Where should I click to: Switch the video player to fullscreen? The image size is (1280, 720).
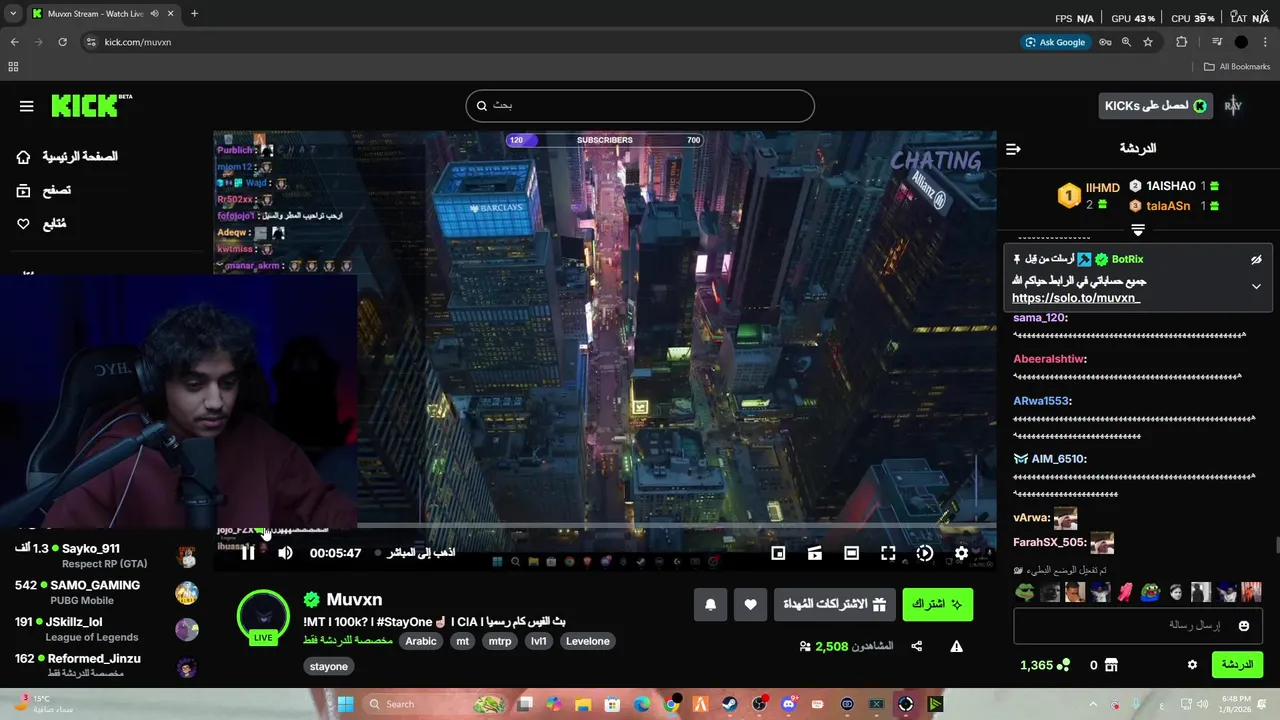click(x=888, y=553)
